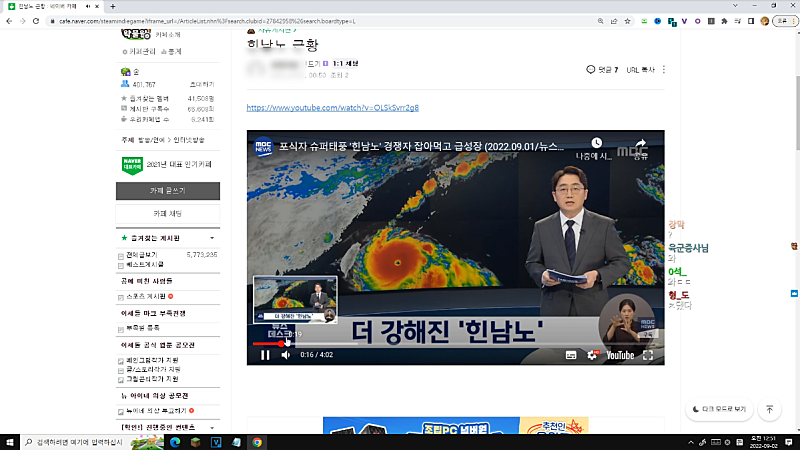Share this page icon in address bar
The height and width of the screenshot is (450, 800).
pos(614,21)
